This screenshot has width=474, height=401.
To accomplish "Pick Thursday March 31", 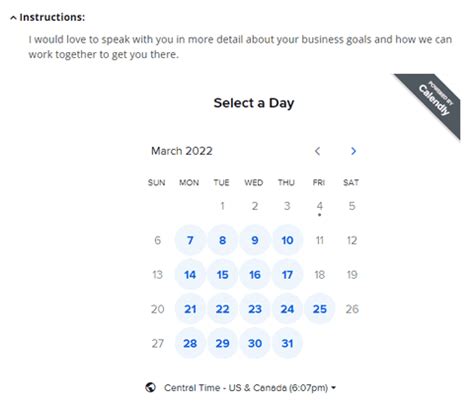I will pos(287,343).
